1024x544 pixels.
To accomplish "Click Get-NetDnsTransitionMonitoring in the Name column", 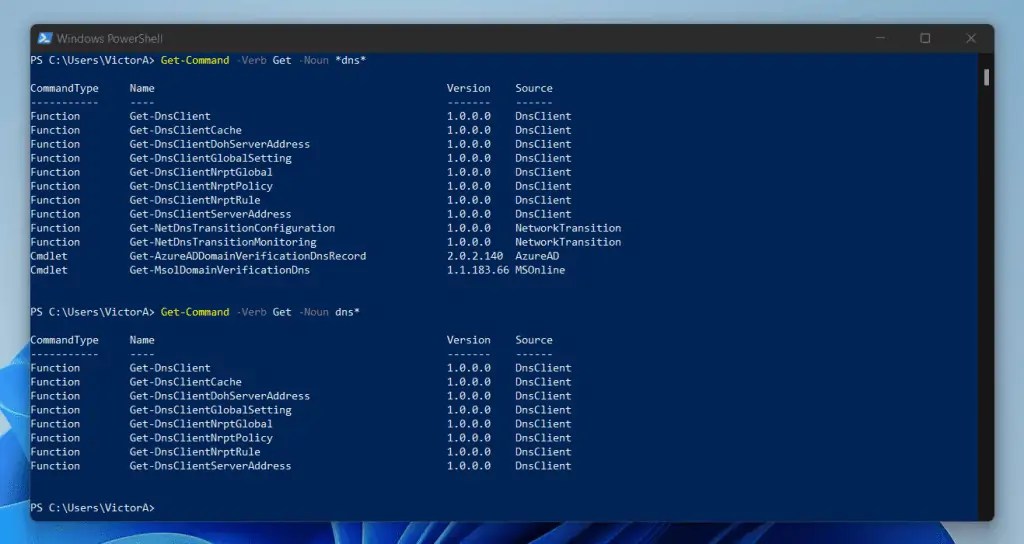I will [223, 242].
